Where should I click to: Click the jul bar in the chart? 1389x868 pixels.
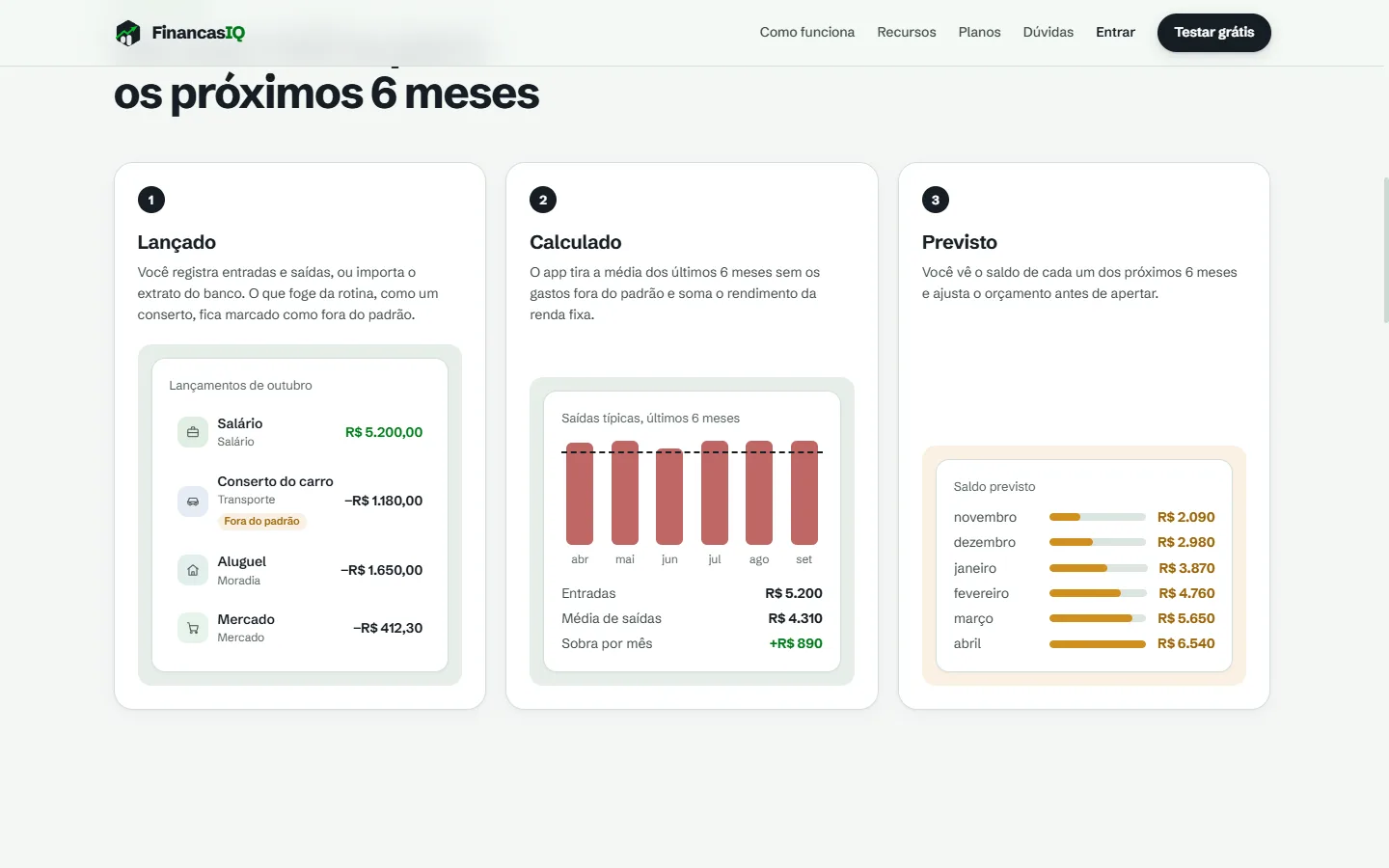coord(715,493)
